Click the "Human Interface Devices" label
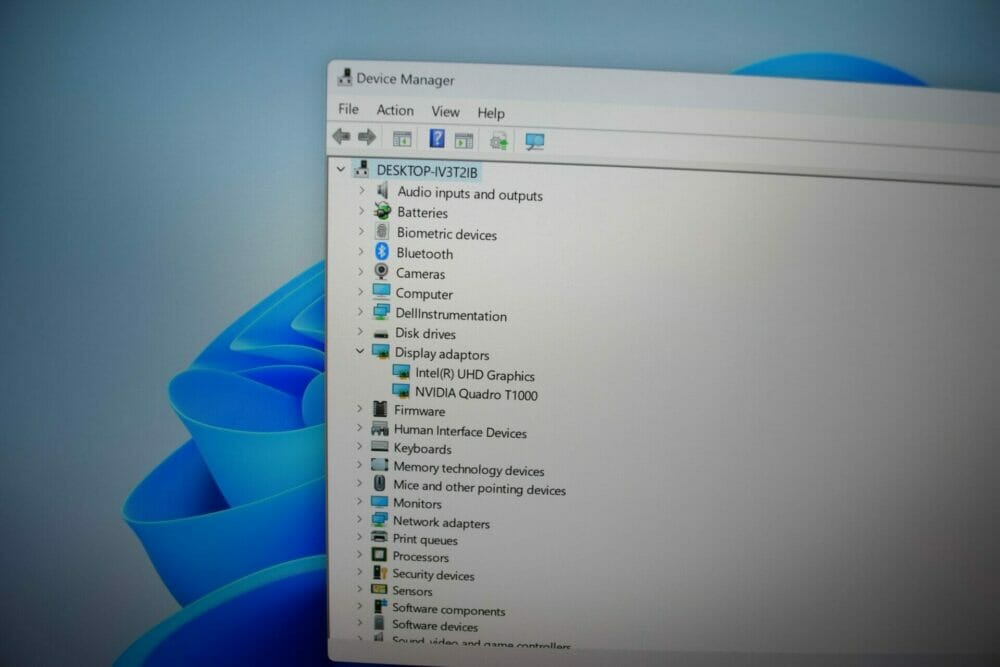 (x=460, y=432)
